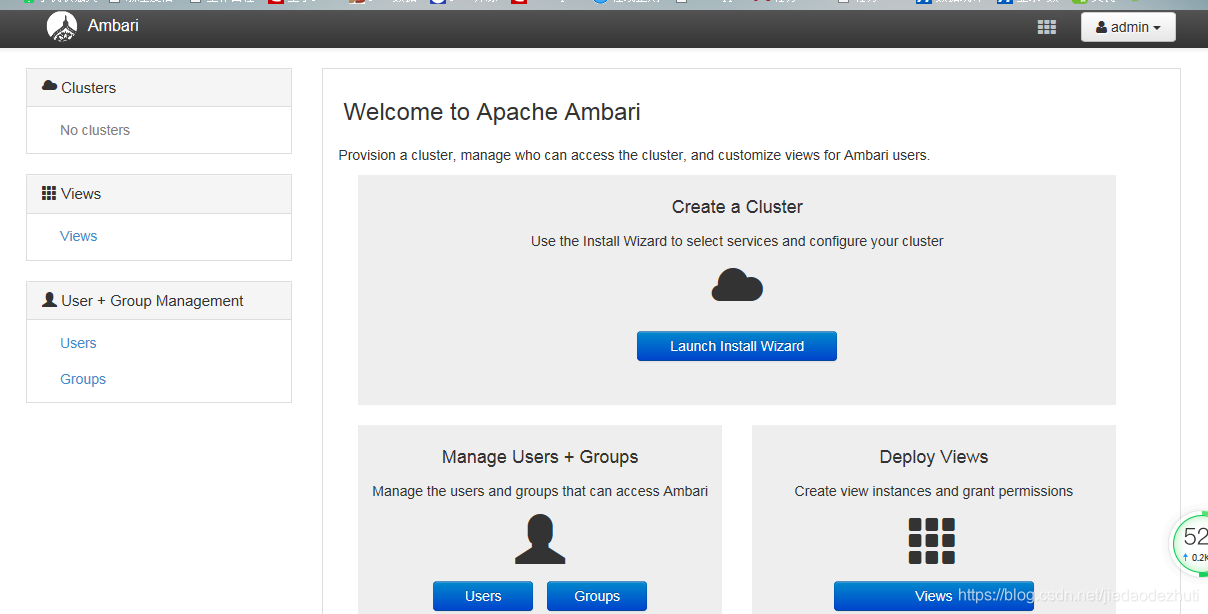The width and height of the screenshot is (1208, 614).
Task: Open the Groups link in sidebar
Action: click(x=83, y=379)
